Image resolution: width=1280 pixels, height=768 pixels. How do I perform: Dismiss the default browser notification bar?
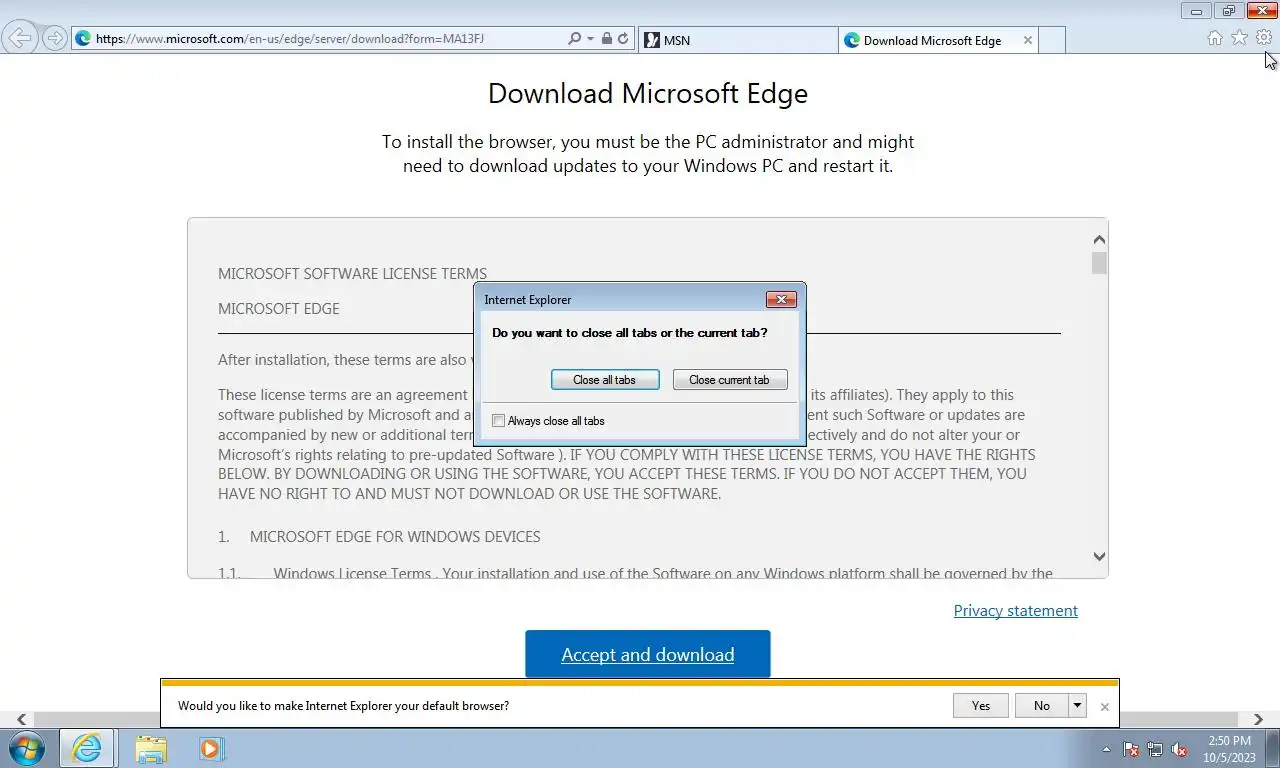[x=1104, y=707]
